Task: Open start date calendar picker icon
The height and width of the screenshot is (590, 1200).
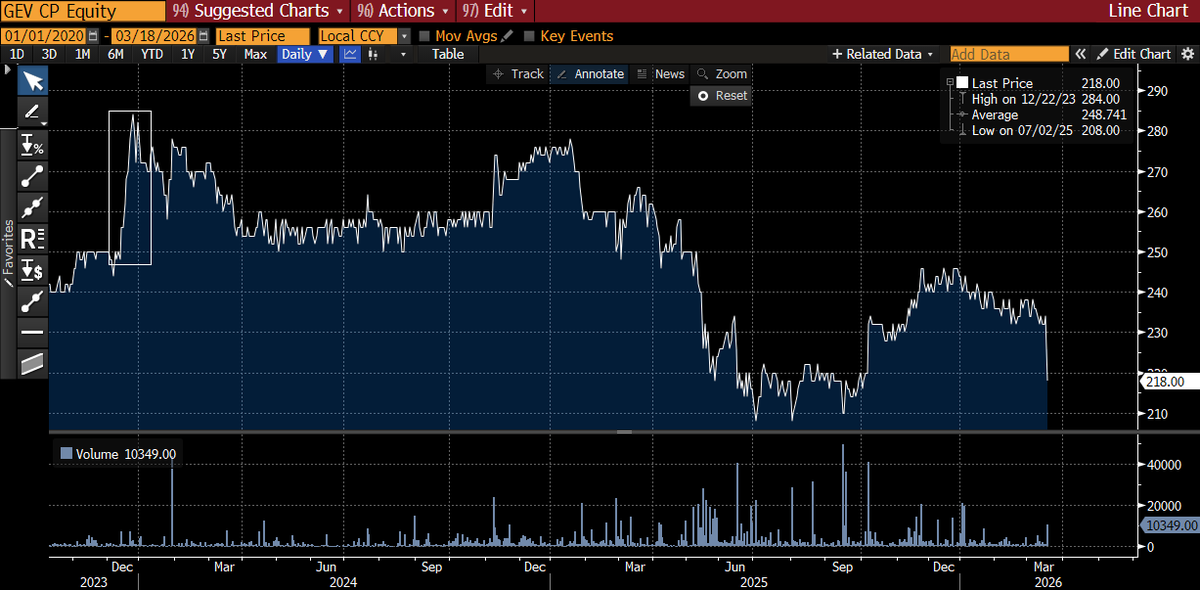Action: click(91, 35)
